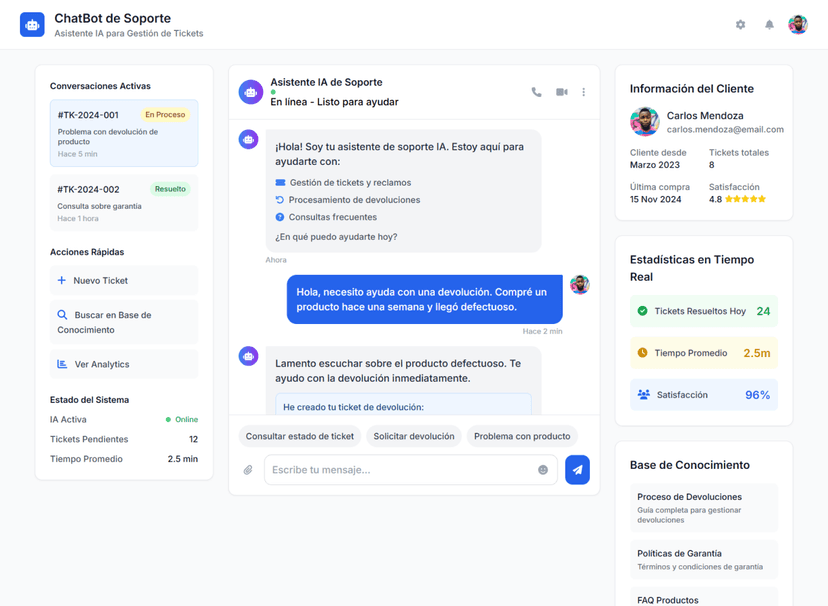Screen dimensions: 828x606
Task: Click the Tiempo Promedio stat card
Action: pos(704,353)
